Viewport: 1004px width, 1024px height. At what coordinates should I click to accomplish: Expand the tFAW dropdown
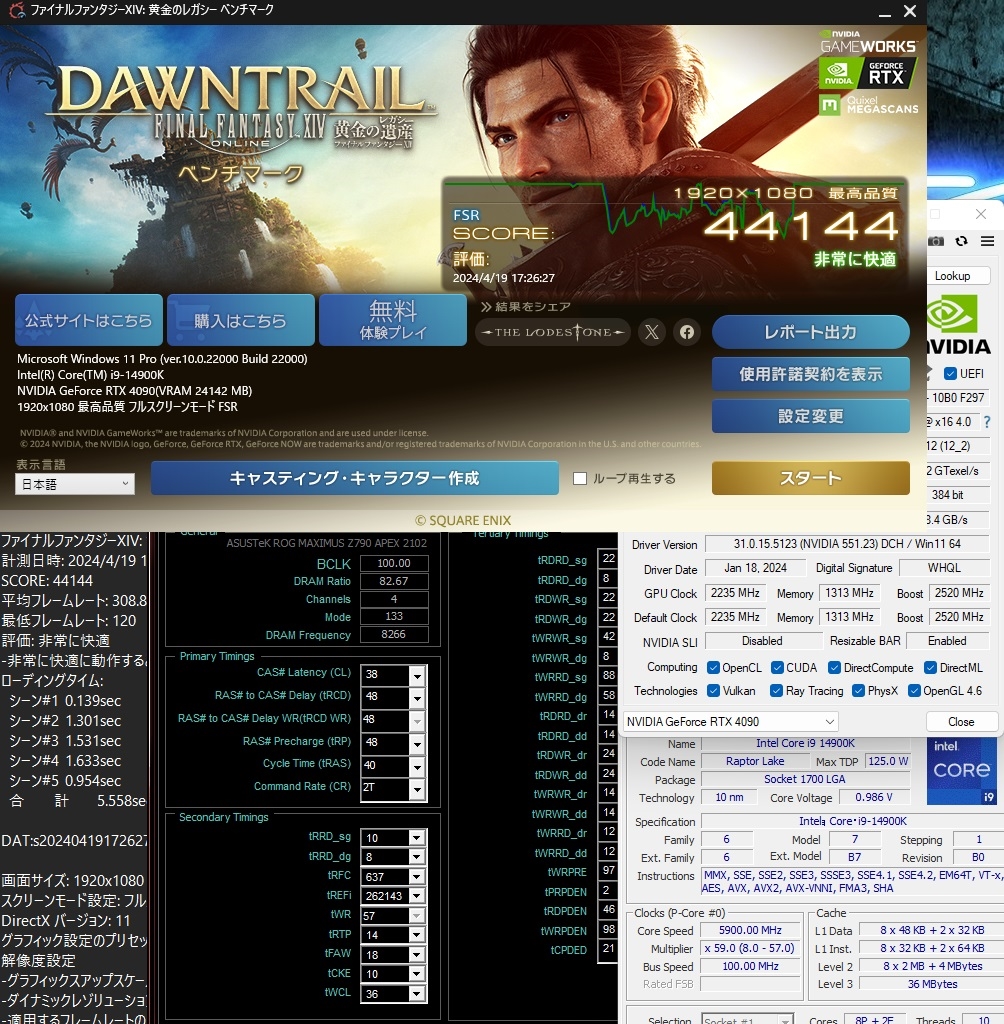[x=417, y=954]
